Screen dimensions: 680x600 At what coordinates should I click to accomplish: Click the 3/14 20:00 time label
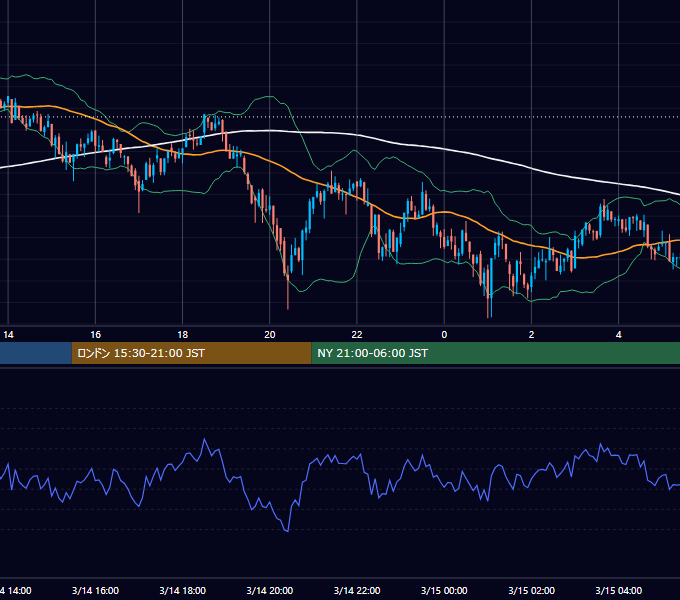click(x=270, y=590)
